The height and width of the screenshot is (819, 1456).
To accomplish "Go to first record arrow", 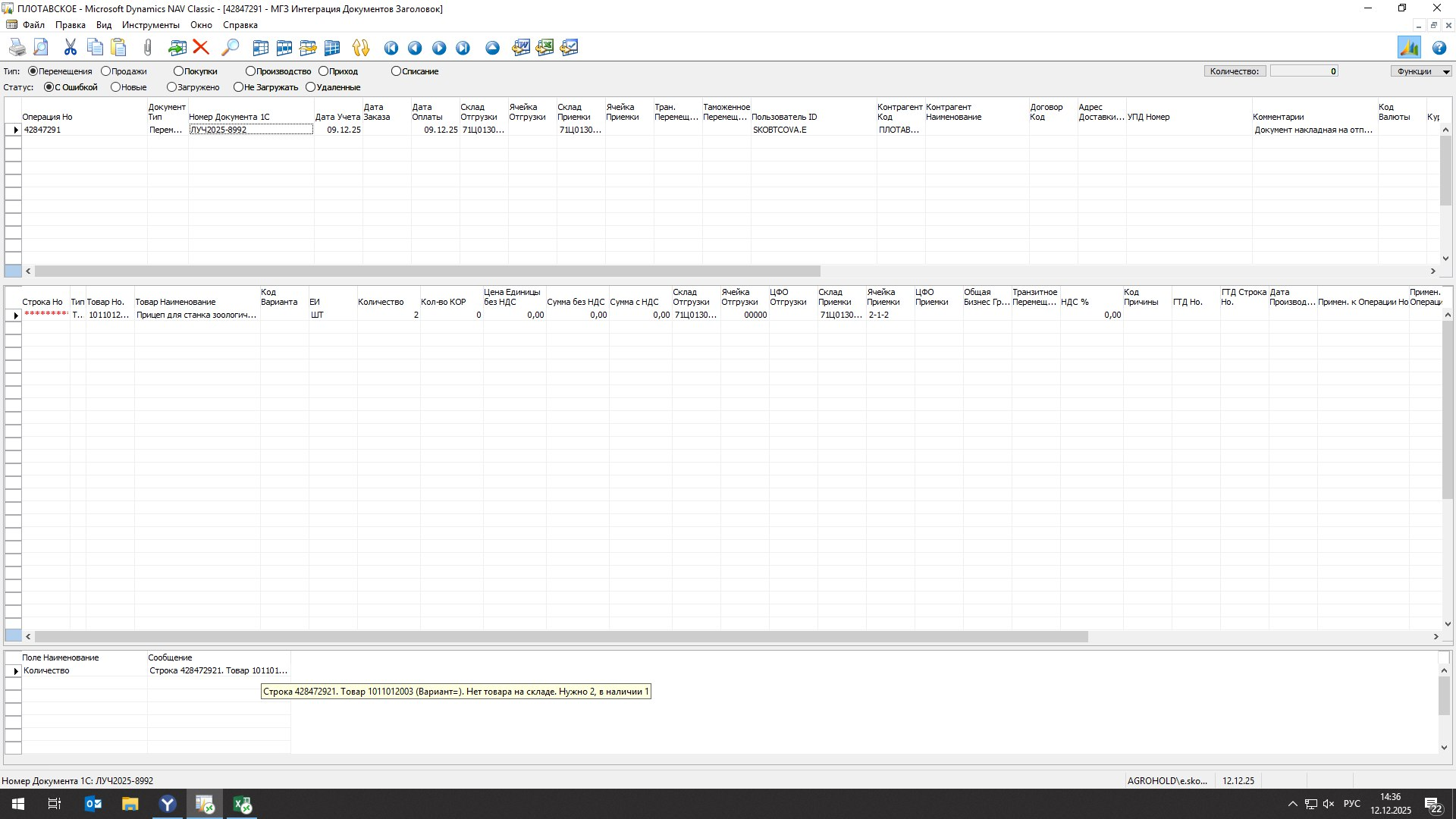I will [x=391, y=48].
